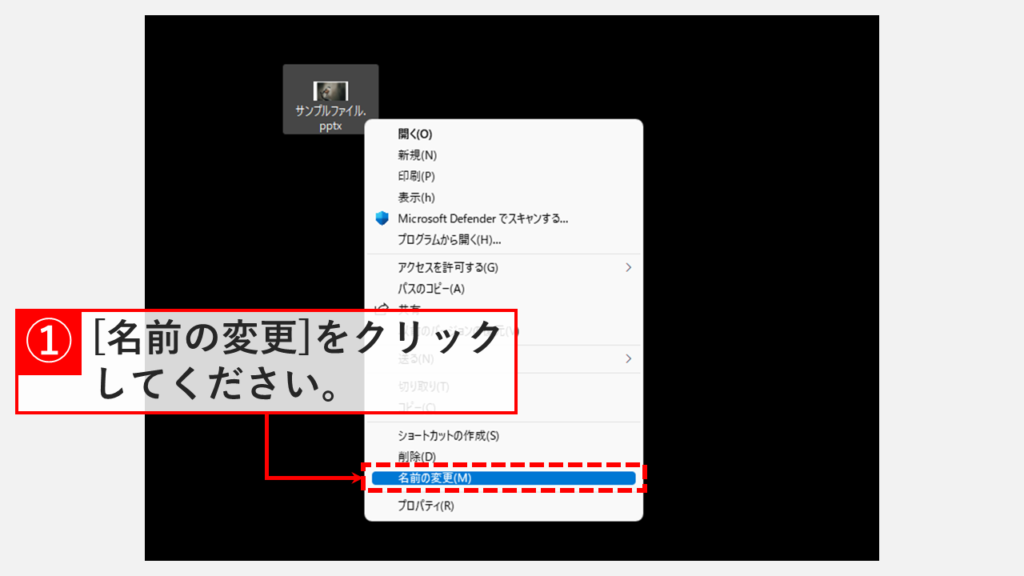
Task: Expand the アクセスを許可する submenu arrow
Action: [x=628, y=267]
